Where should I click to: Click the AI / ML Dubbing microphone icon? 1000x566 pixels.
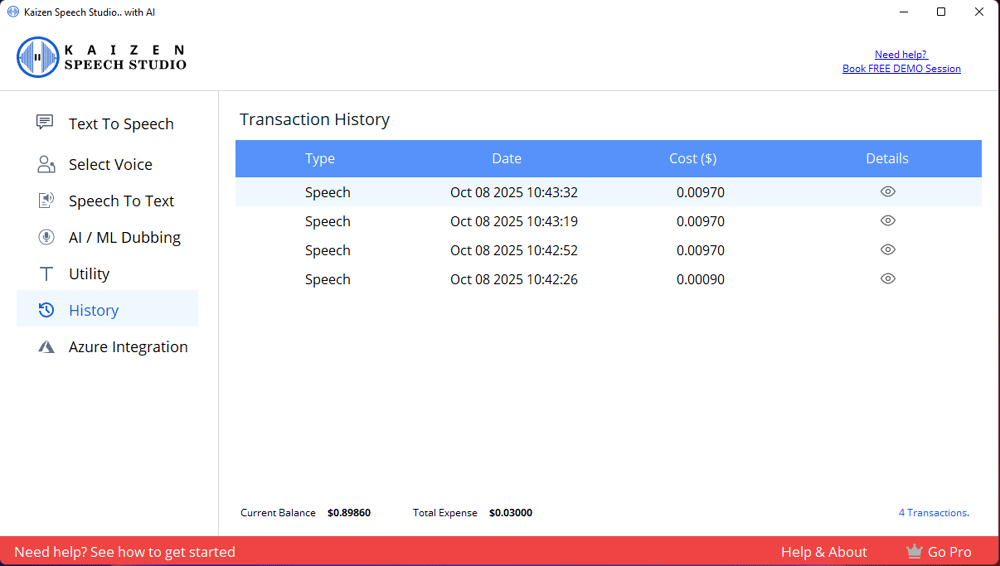[x=46, y=237]
